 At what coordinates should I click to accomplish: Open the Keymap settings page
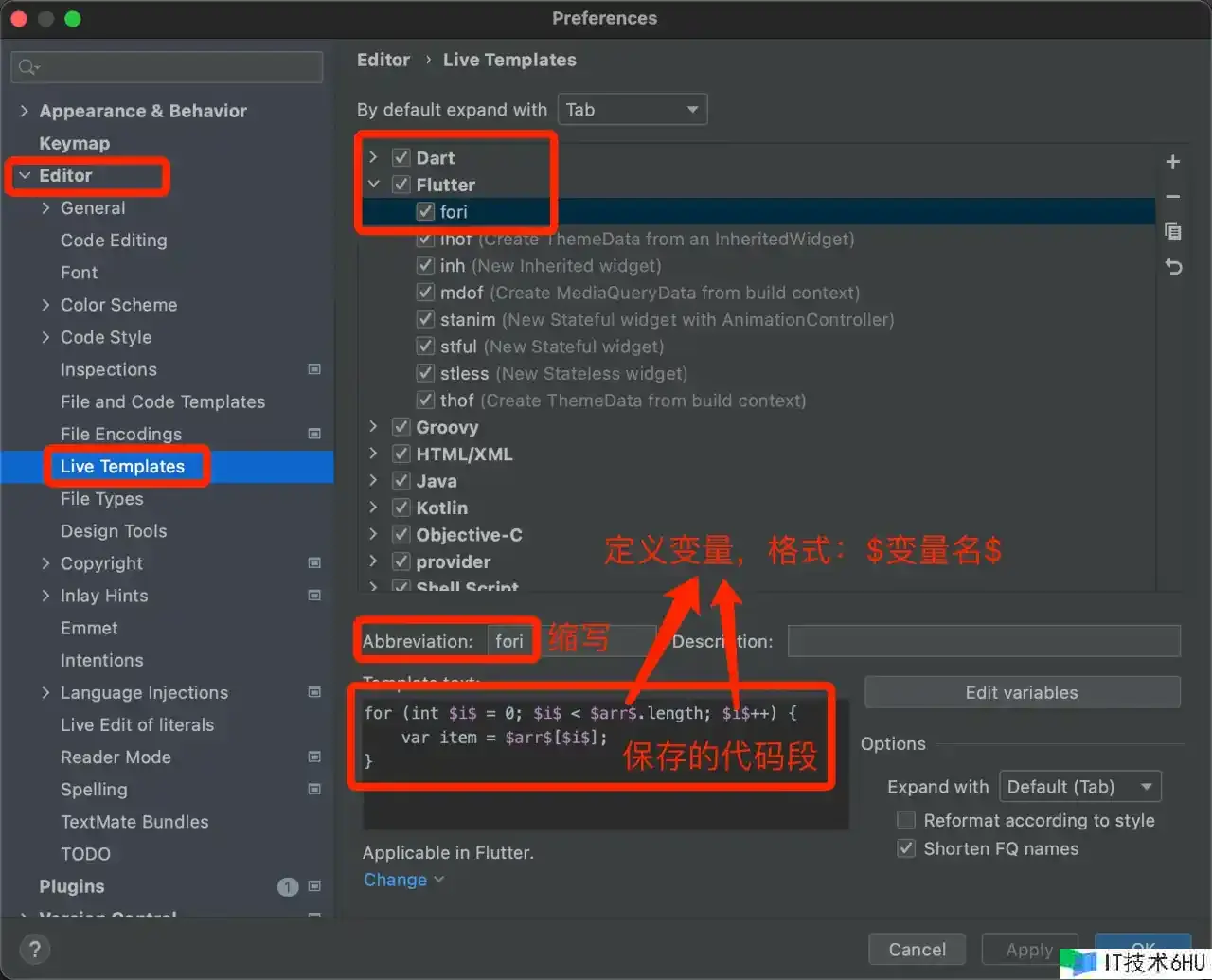point(74,143)
